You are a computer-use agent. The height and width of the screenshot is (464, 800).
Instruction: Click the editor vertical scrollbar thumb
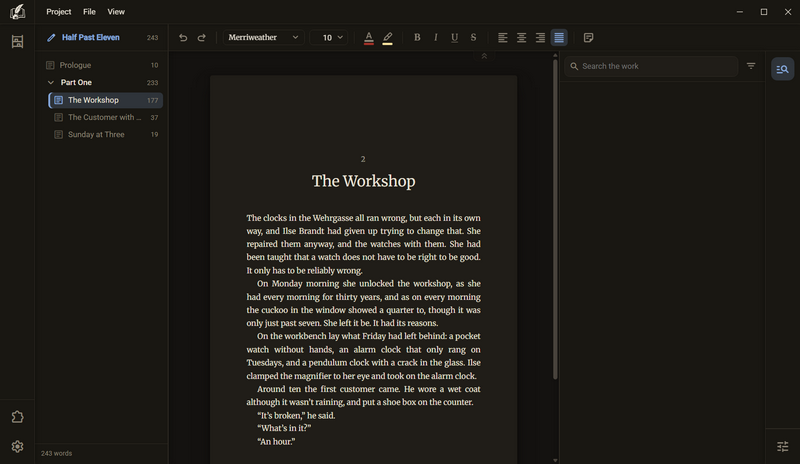tap(555, 219)
